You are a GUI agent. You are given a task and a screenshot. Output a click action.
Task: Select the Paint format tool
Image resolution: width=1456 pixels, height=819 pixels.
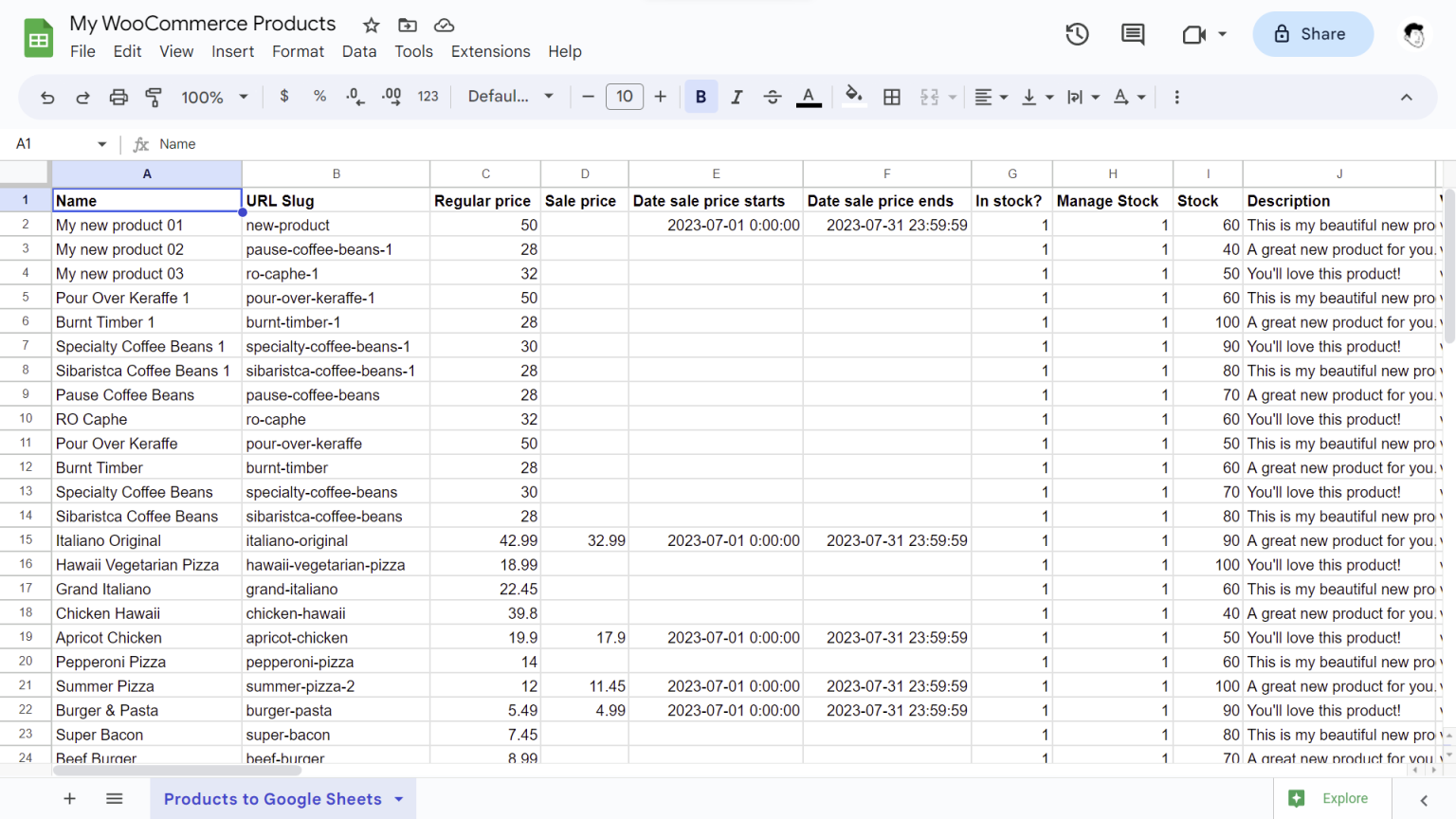click(x=153, y=97)
